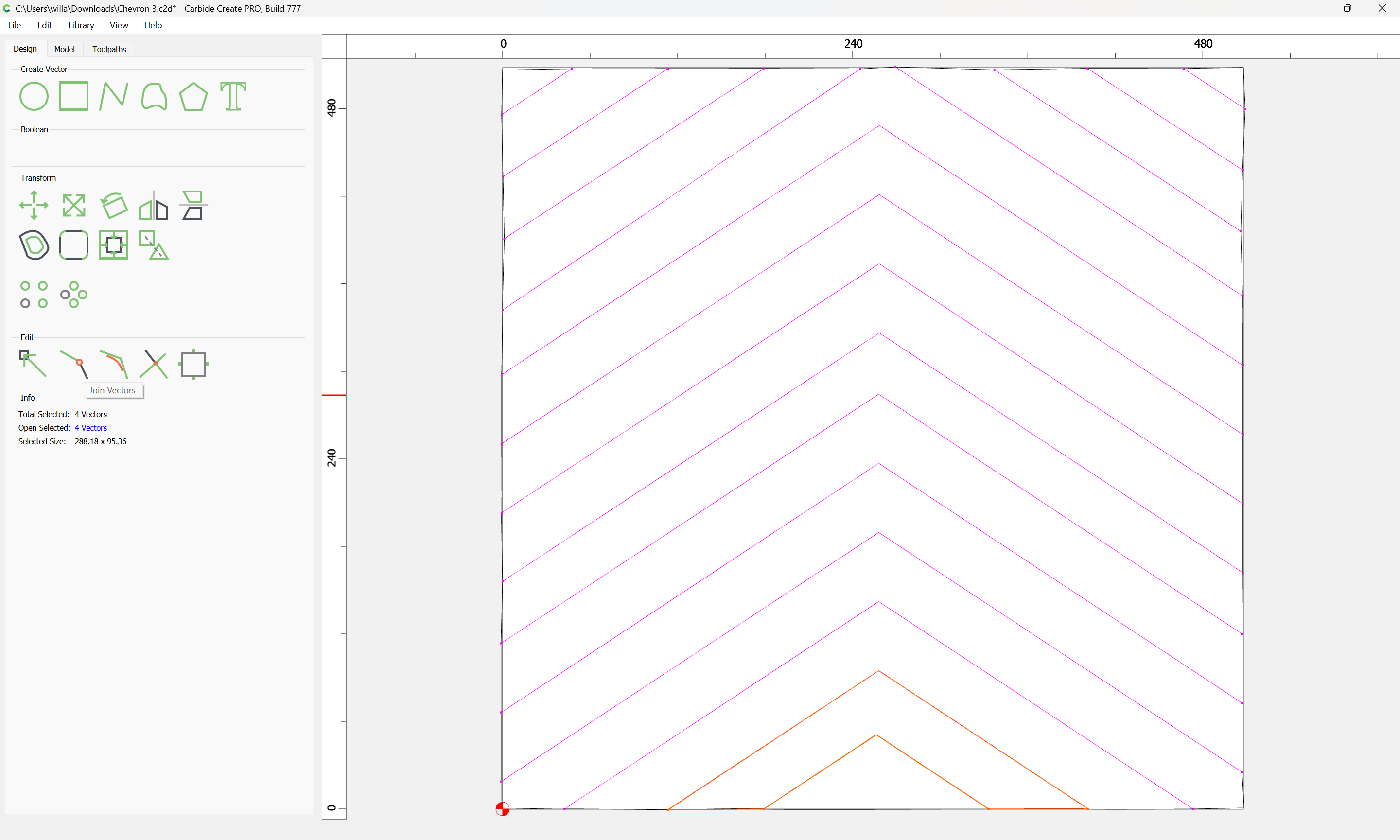Open the File menu

pos(14,25)
